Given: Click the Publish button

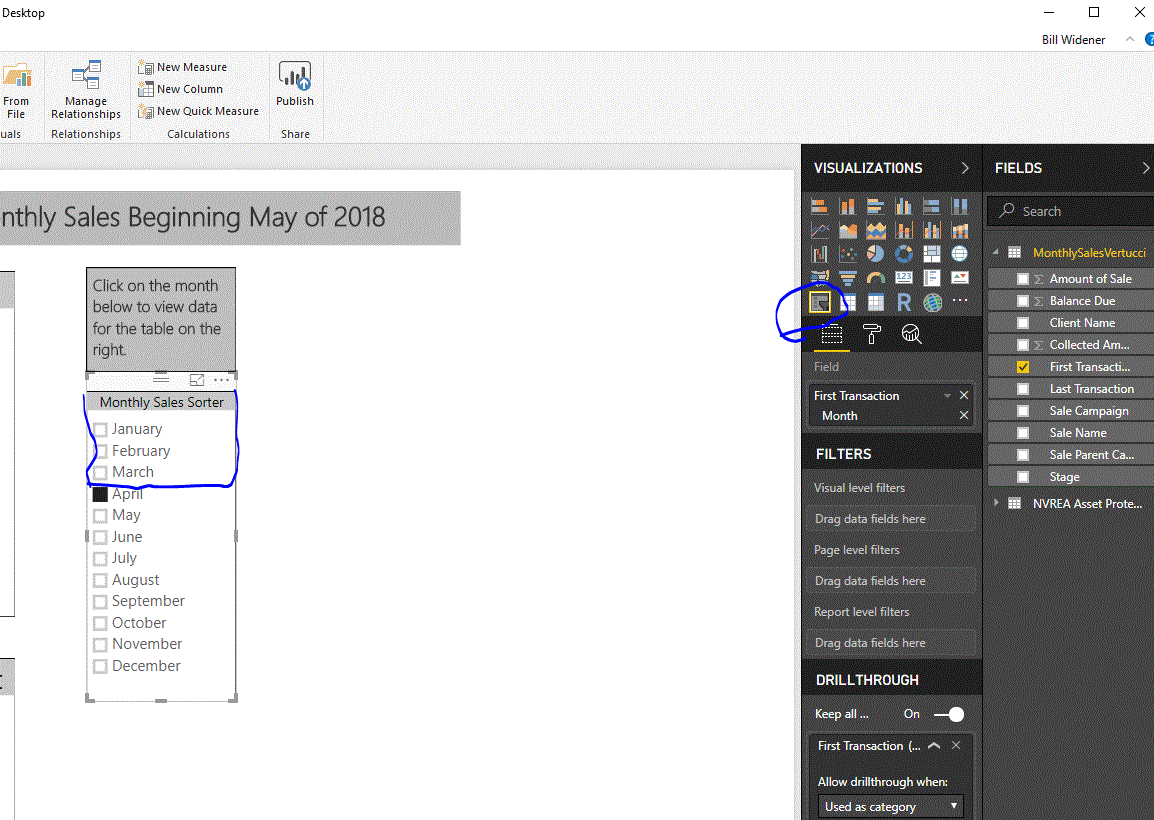Looking at the screenshot, I should [295, 84].
